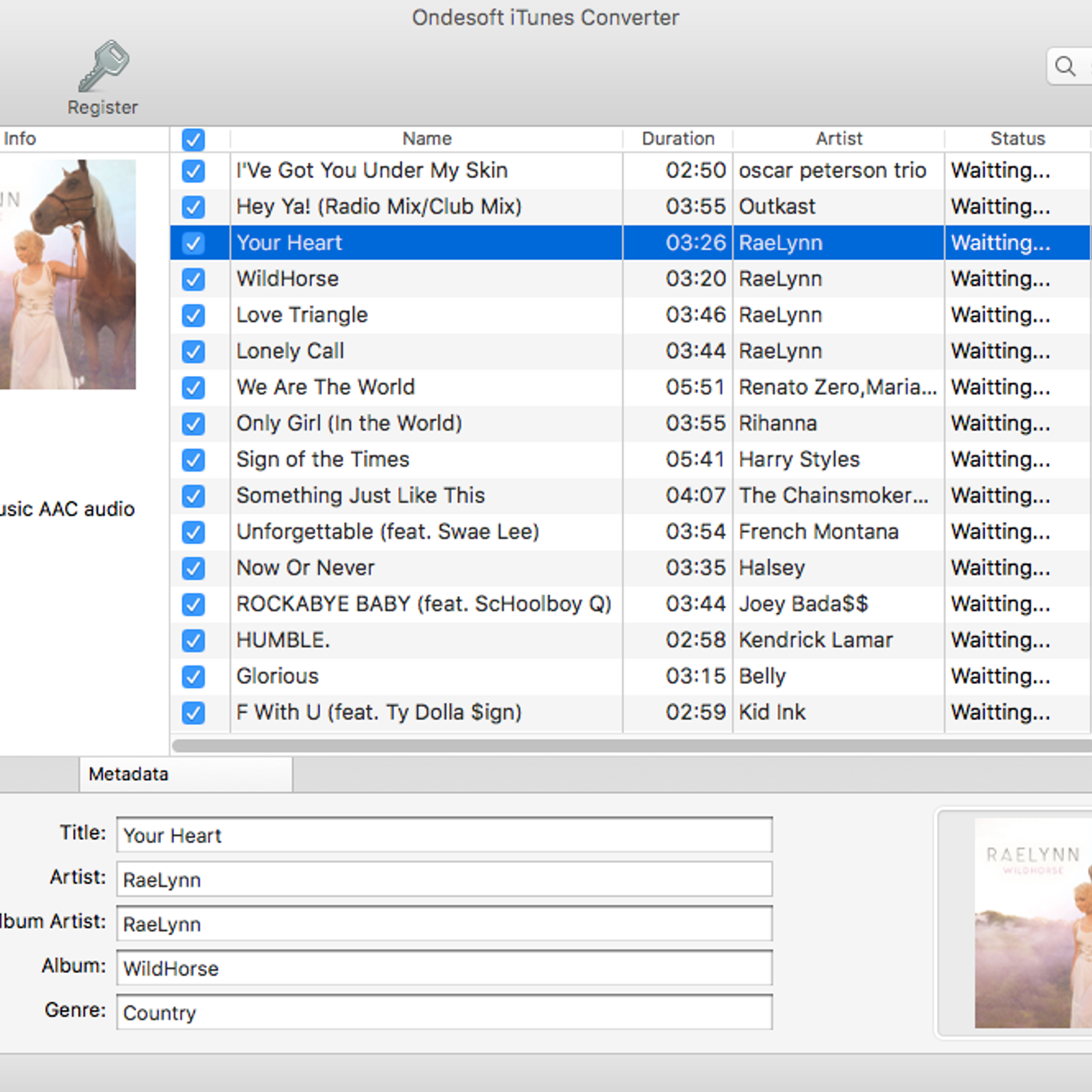
Task: Click duration 05:51
Action: (x=695, y=388)
